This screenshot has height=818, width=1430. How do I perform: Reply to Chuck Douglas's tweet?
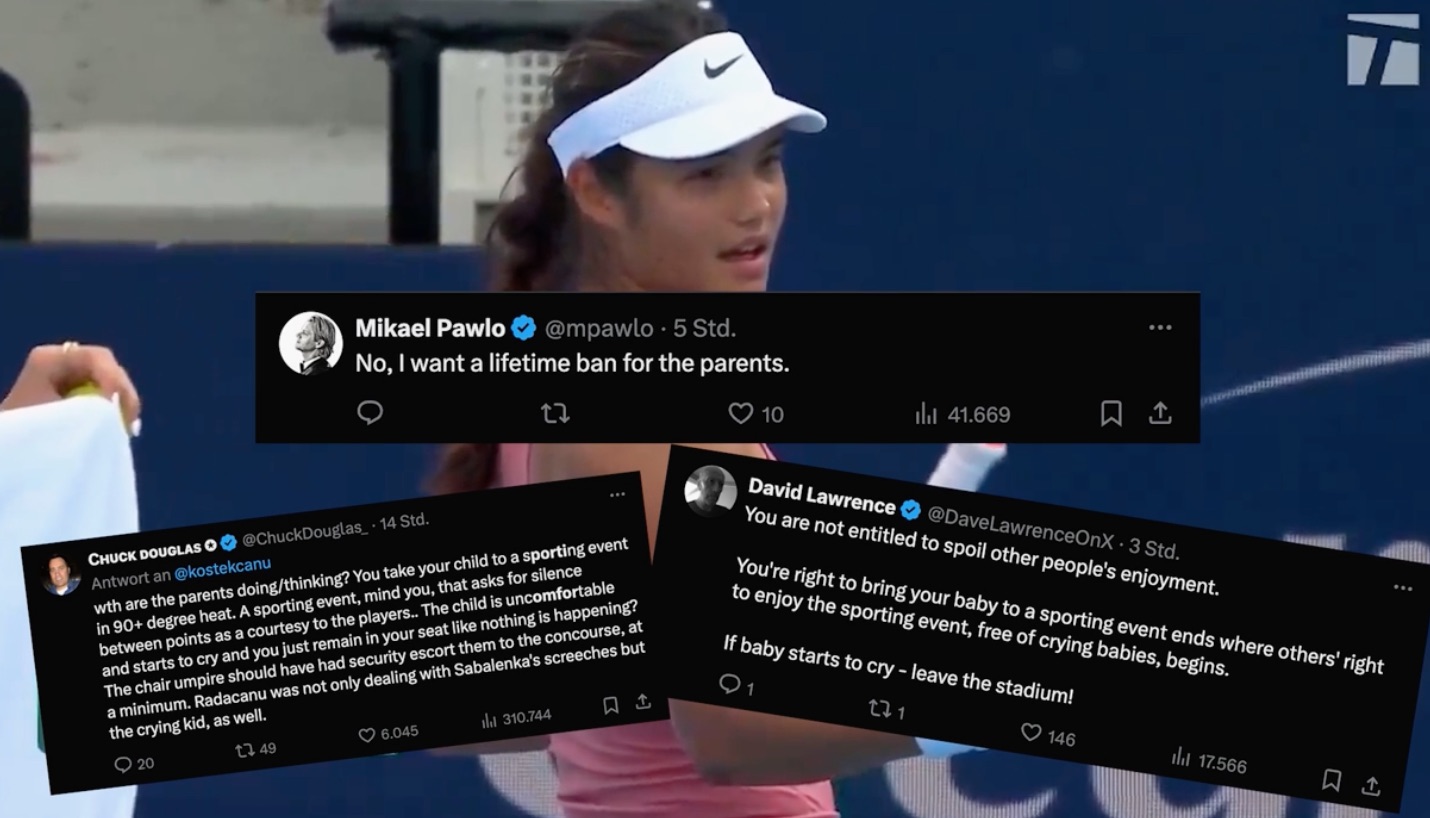(123, 765)
